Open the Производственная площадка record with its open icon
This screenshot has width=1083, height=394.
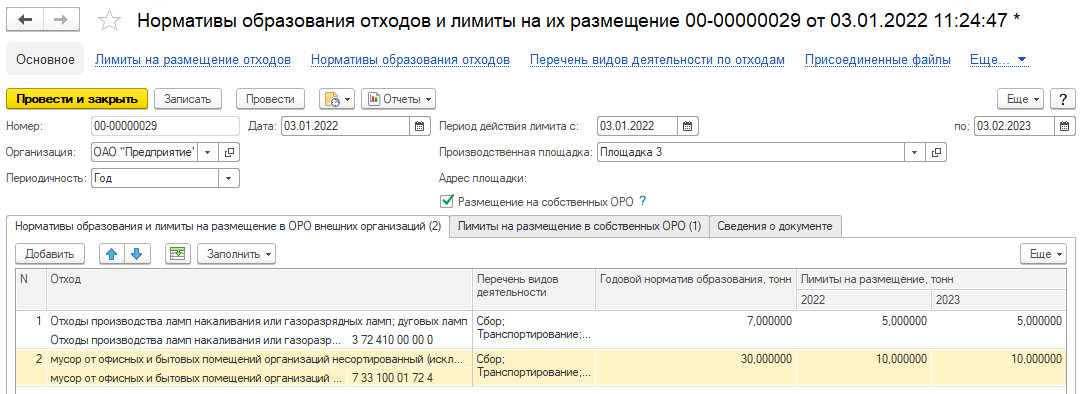tap(937, 152)
